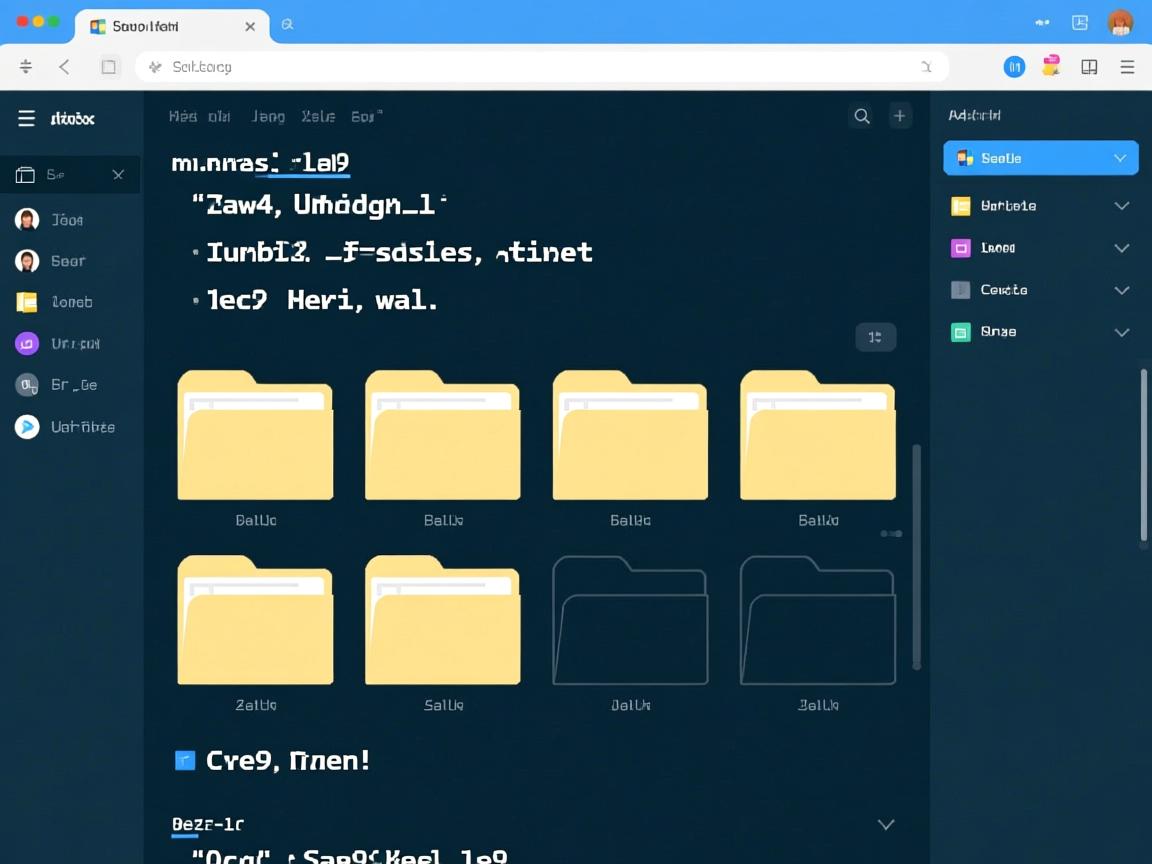Click the underlined 'Bezs-1c' link near the bottom

tap(208, 824)
